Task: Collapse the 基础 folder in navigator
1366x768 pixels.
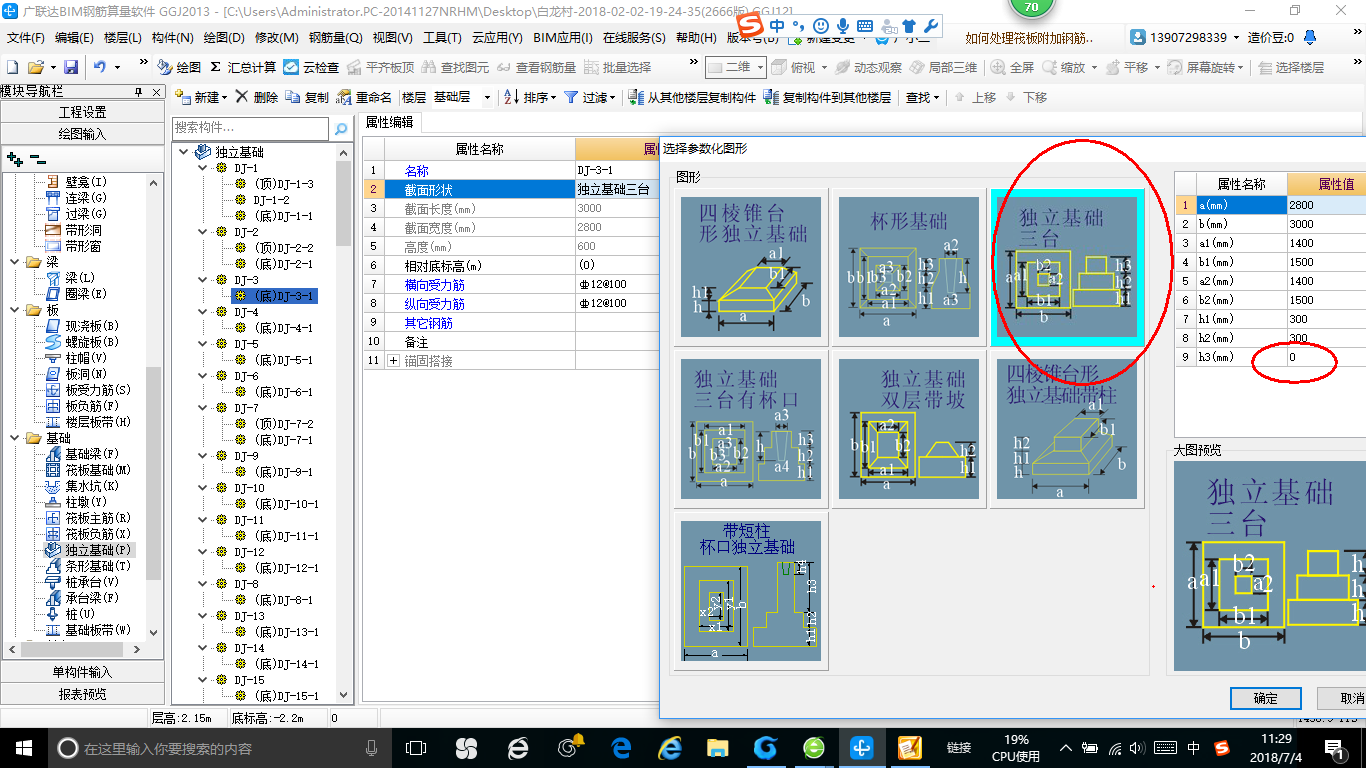Action: click(x=16, y=438)
